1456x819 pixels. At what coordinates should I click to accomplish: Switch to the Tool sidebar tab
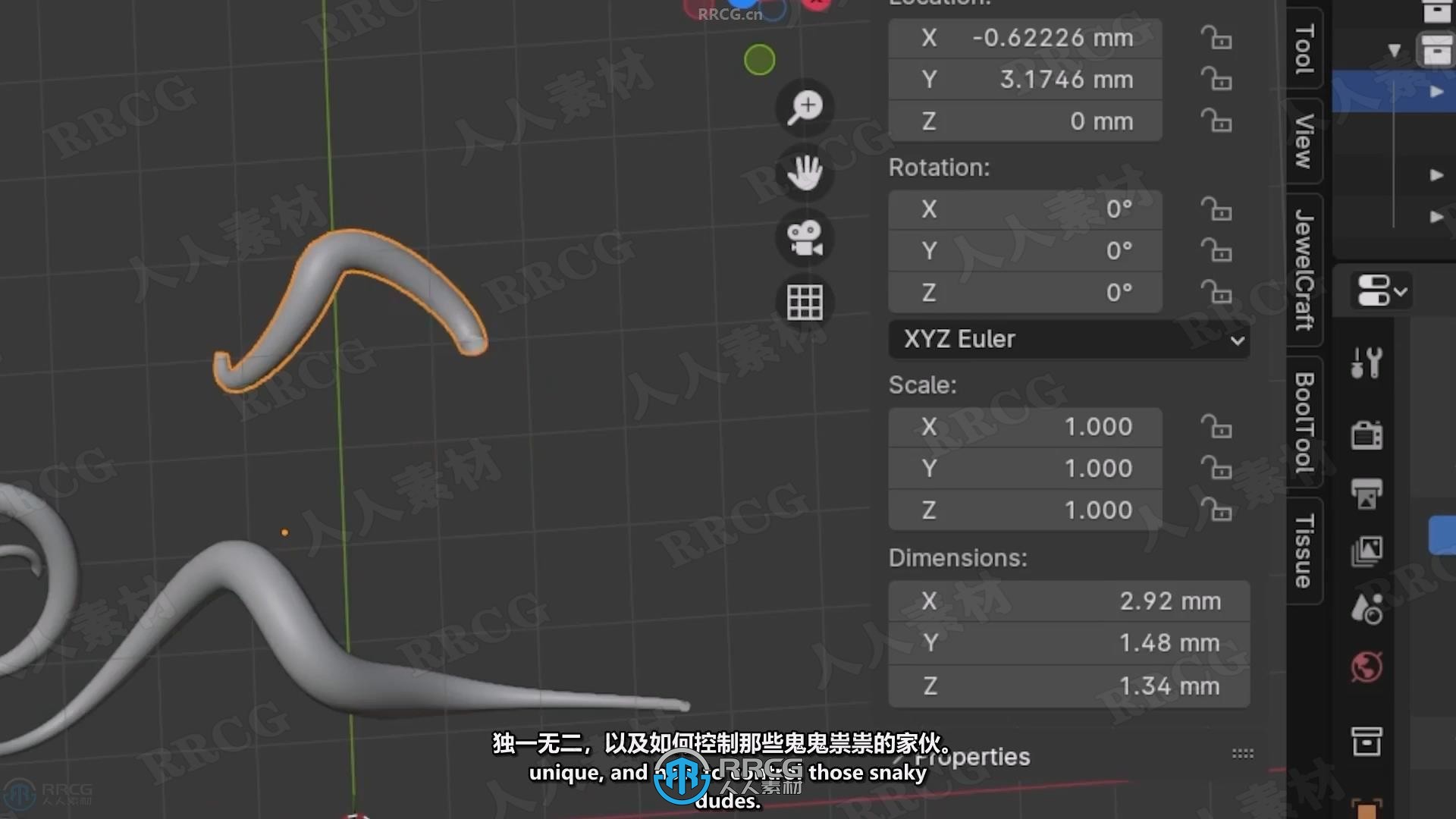[1304, 48]
